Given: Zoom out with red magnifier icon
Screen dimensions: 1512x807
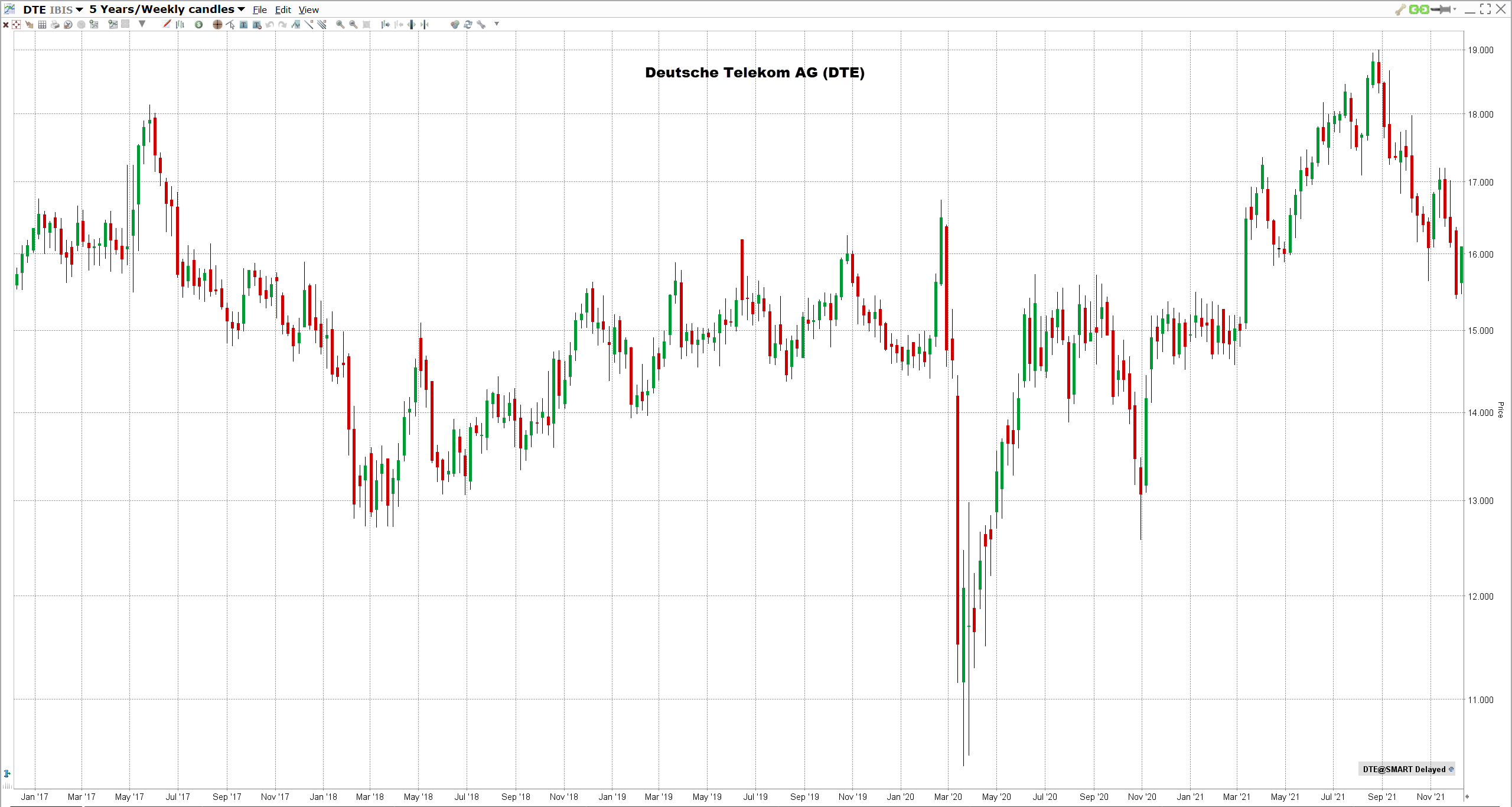Looking at the screenshot, I should 353,25.
